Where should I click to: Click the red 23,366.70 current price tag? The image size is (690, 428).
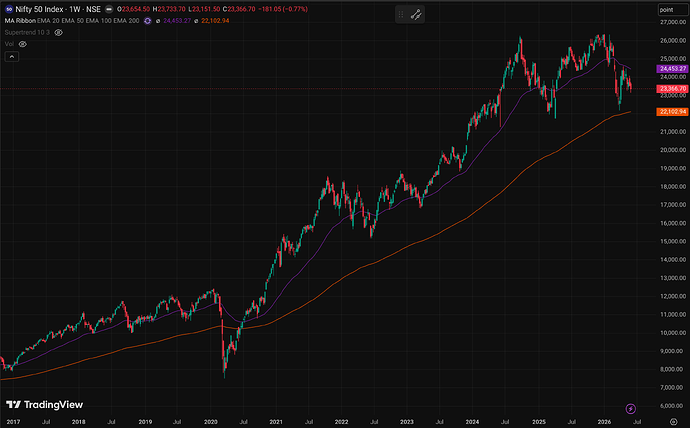(672, 89)
